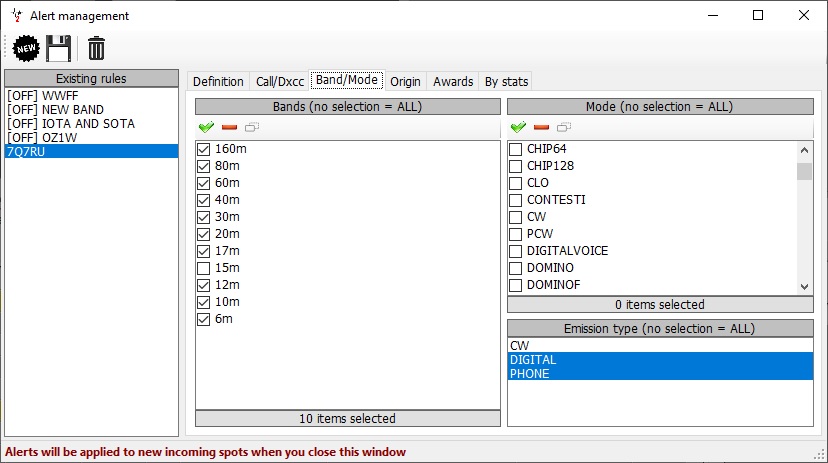Click the mode list scroll up arrow
Image resolution: width=828 pixels, height=463 pixels.
pyautogui.click(x=804, y=150)
